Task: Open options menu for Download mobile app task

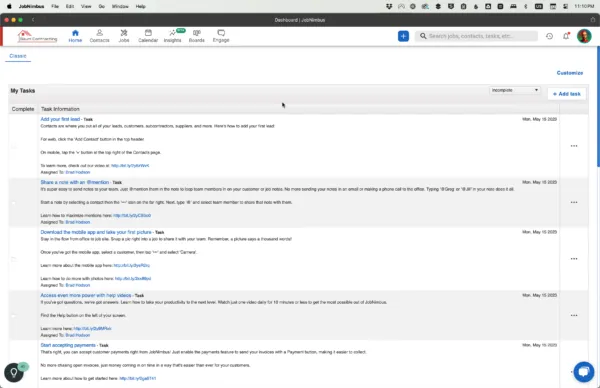Action: (574, 259)
